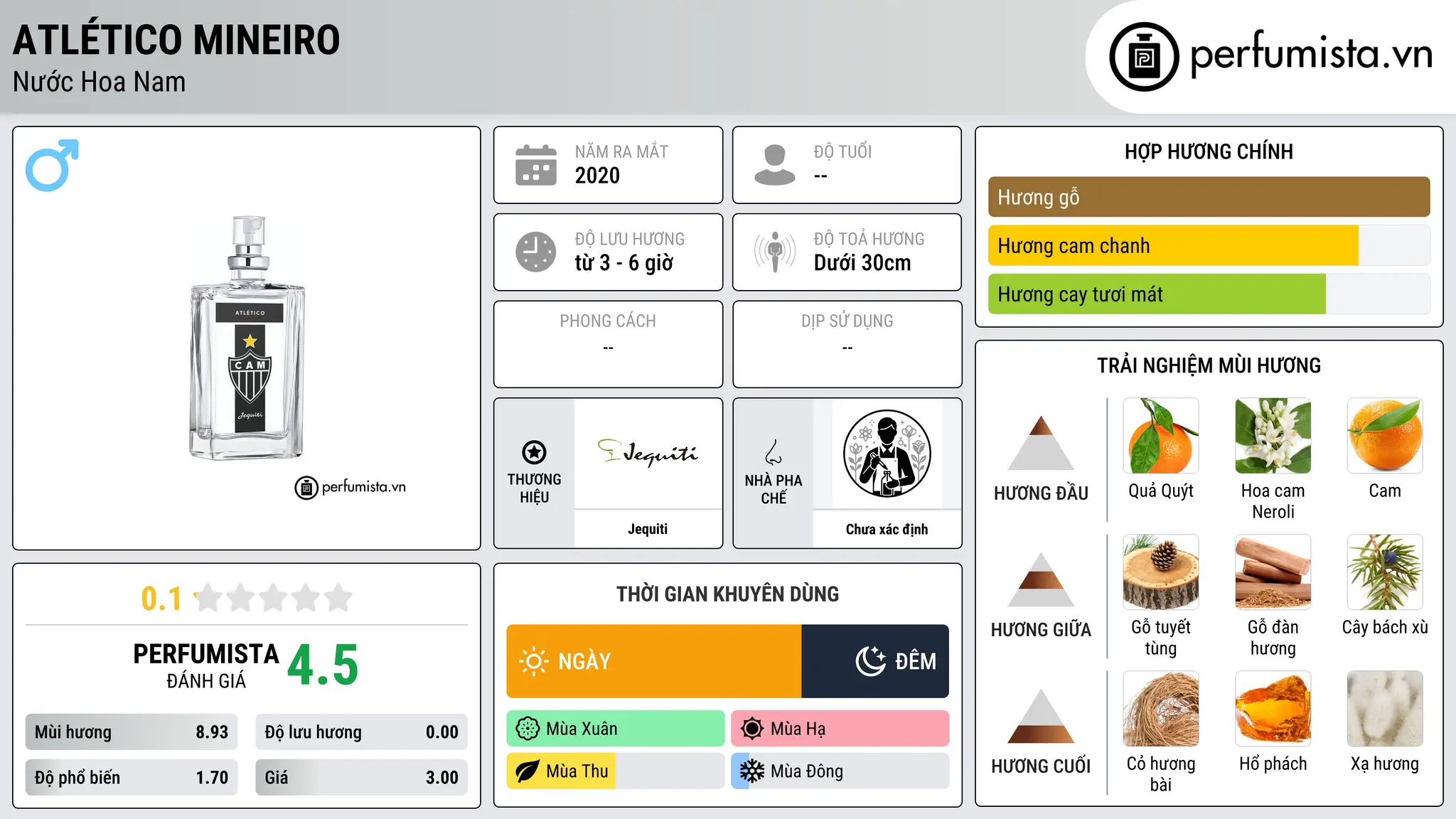
Task: Click the five-star rating row
Action: click(273, 598)
